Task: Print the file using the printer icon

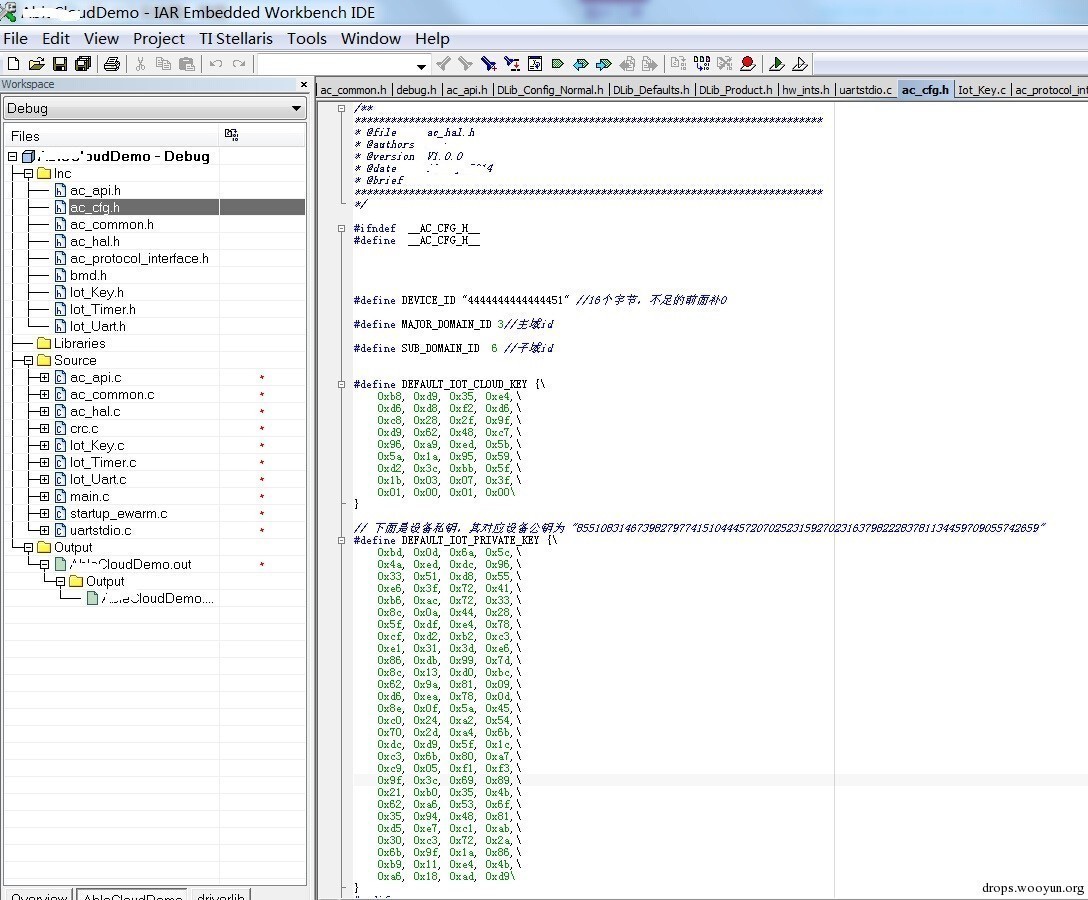Action: pyautogui.click(x=112, y=64)
